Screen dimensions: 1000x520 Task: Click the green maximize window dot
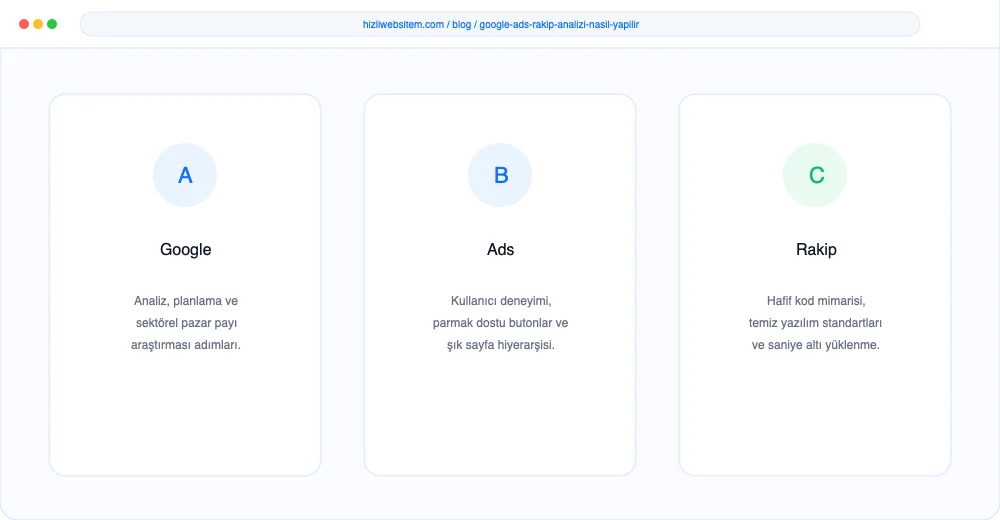[x=52, y=24]
